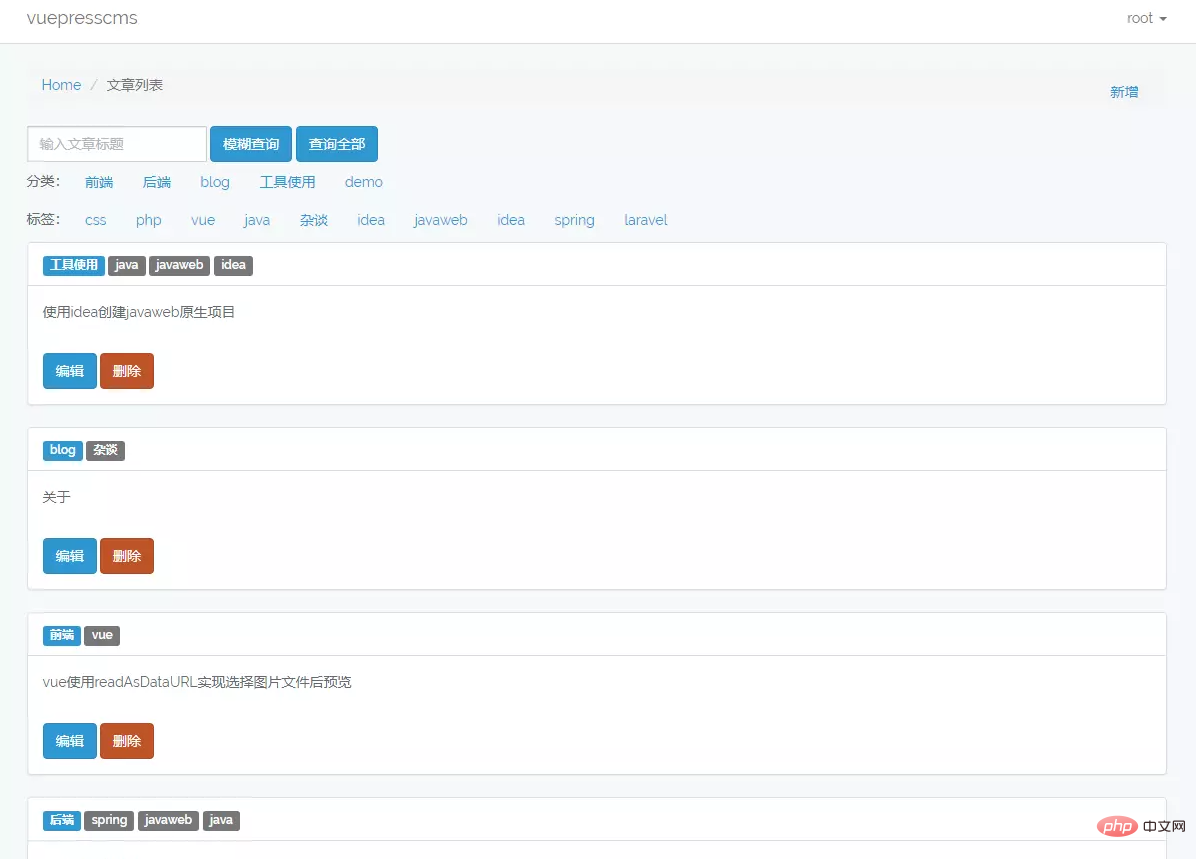Delete the javaweb原生项目 article
The image size is (1196, 859).
coord(127,371)
